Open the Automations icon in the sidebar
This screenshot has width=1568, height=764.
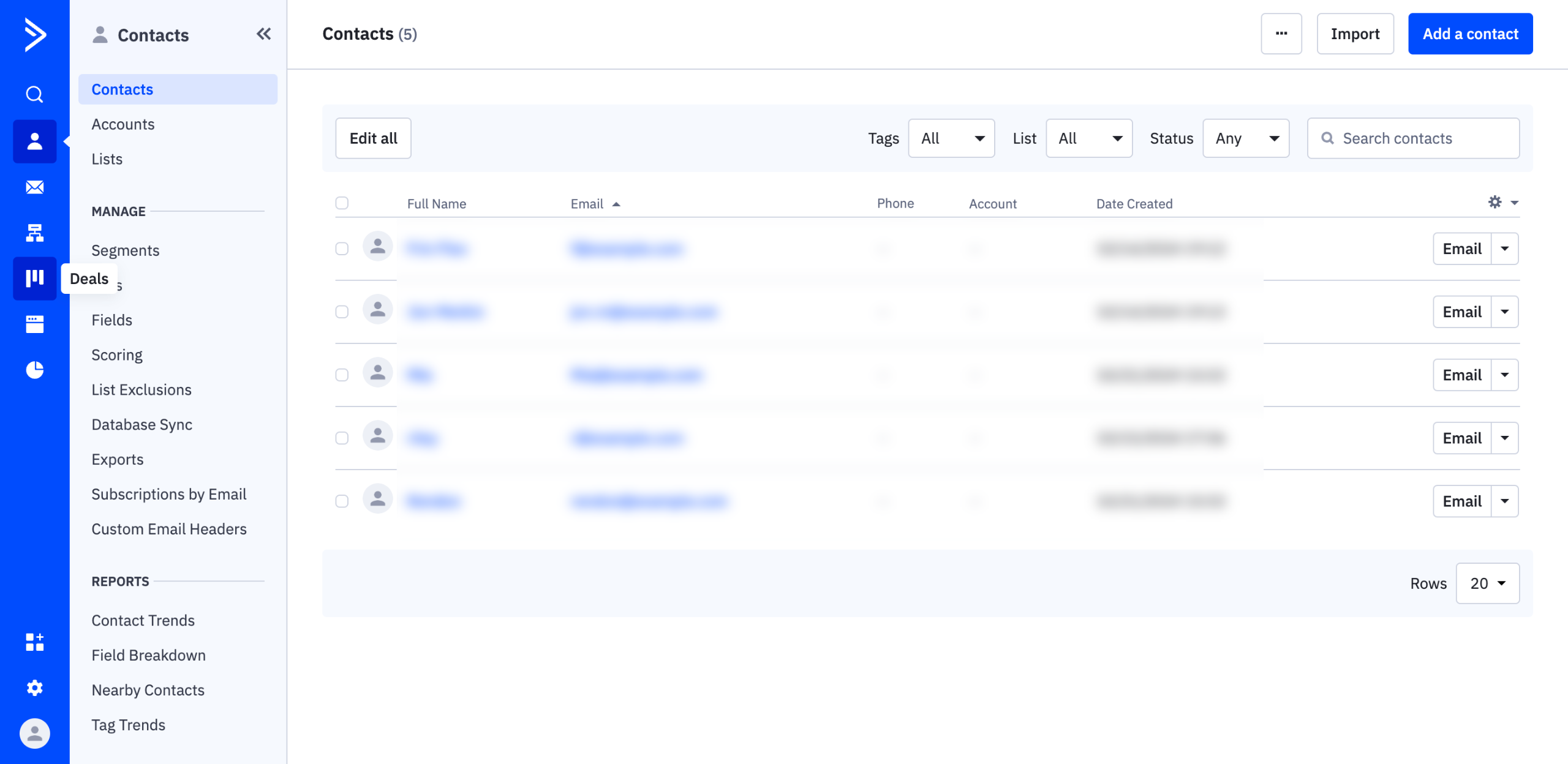tap(34, 233)
